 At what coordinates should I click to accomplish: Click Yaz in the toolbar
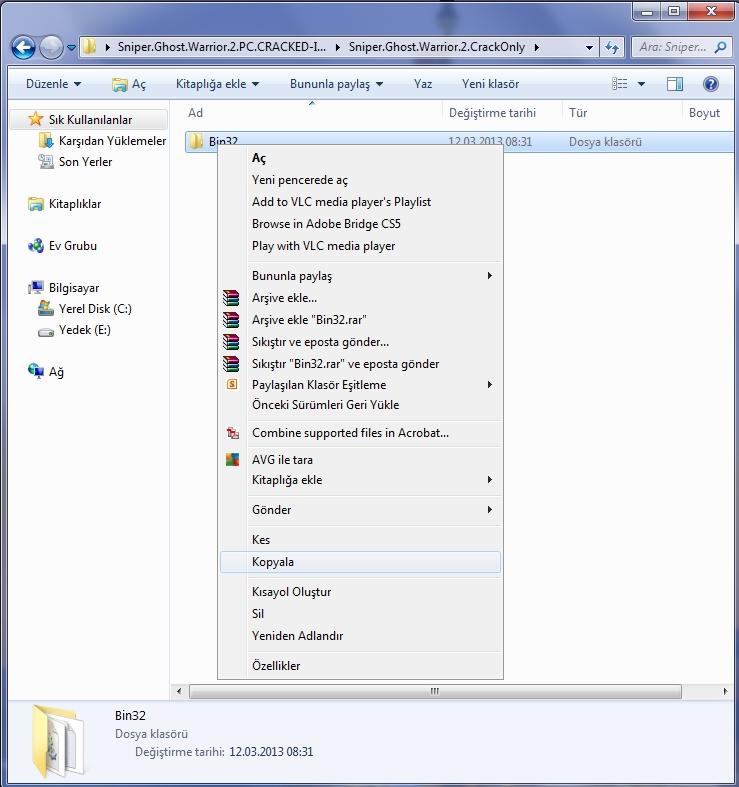pyautogui.click(x=423, y=84)
